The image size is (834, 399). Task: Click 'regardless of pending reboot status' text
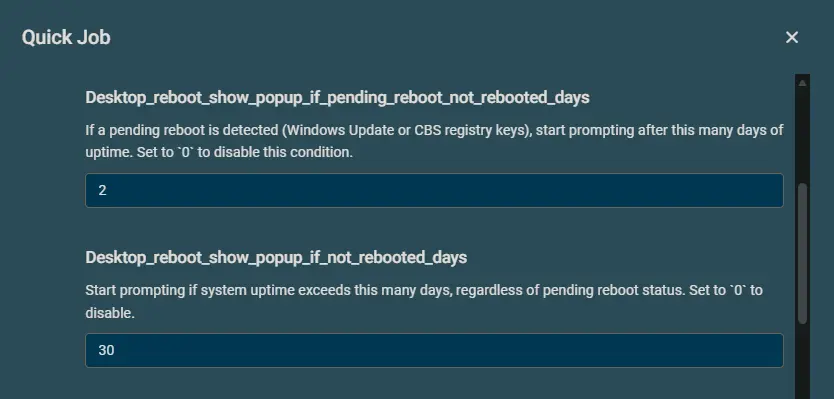570,290
